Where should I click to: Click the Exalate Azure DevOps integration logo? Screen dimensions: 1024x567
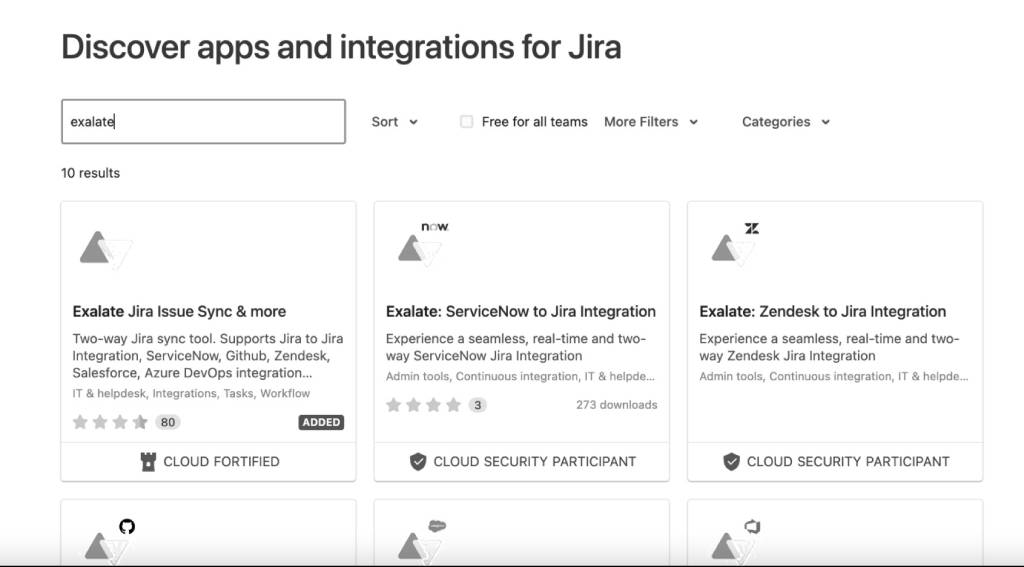pyautogui.click(x=735, y=542)
